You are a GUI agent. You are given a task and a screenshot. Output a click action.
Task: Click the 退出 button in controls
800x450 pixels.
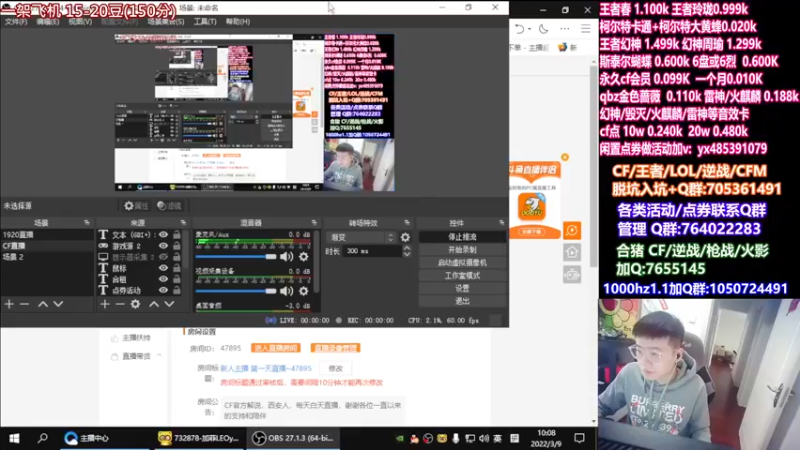pyautogui.click(x=462, y=301)
